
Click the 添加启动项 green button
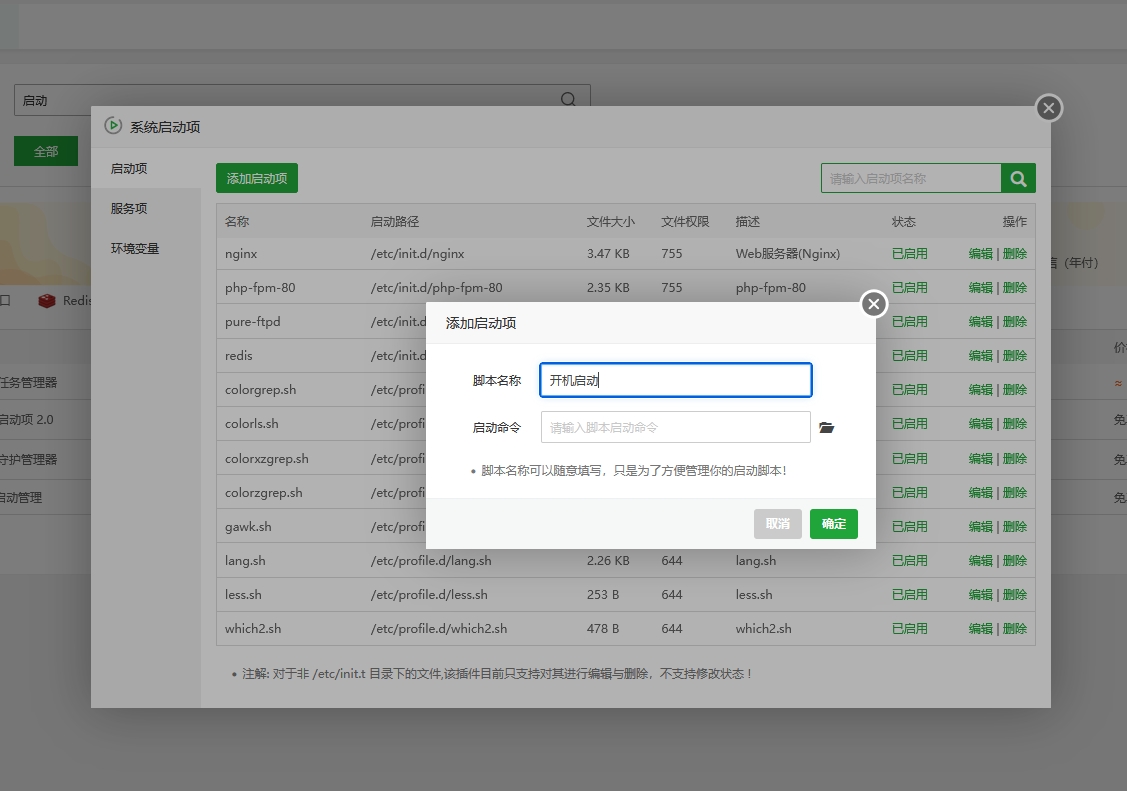(x=257, y=178)
